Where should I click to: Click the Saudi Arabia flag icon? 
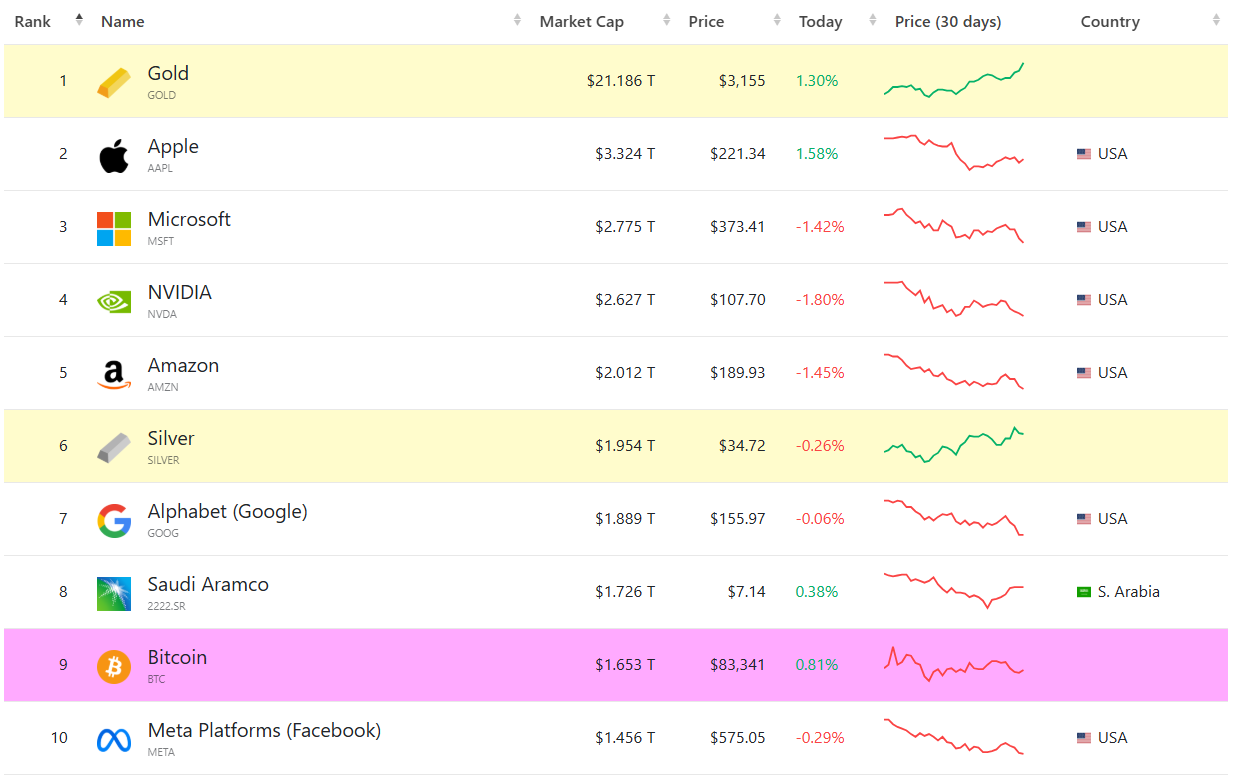(x=1084, y=592)
